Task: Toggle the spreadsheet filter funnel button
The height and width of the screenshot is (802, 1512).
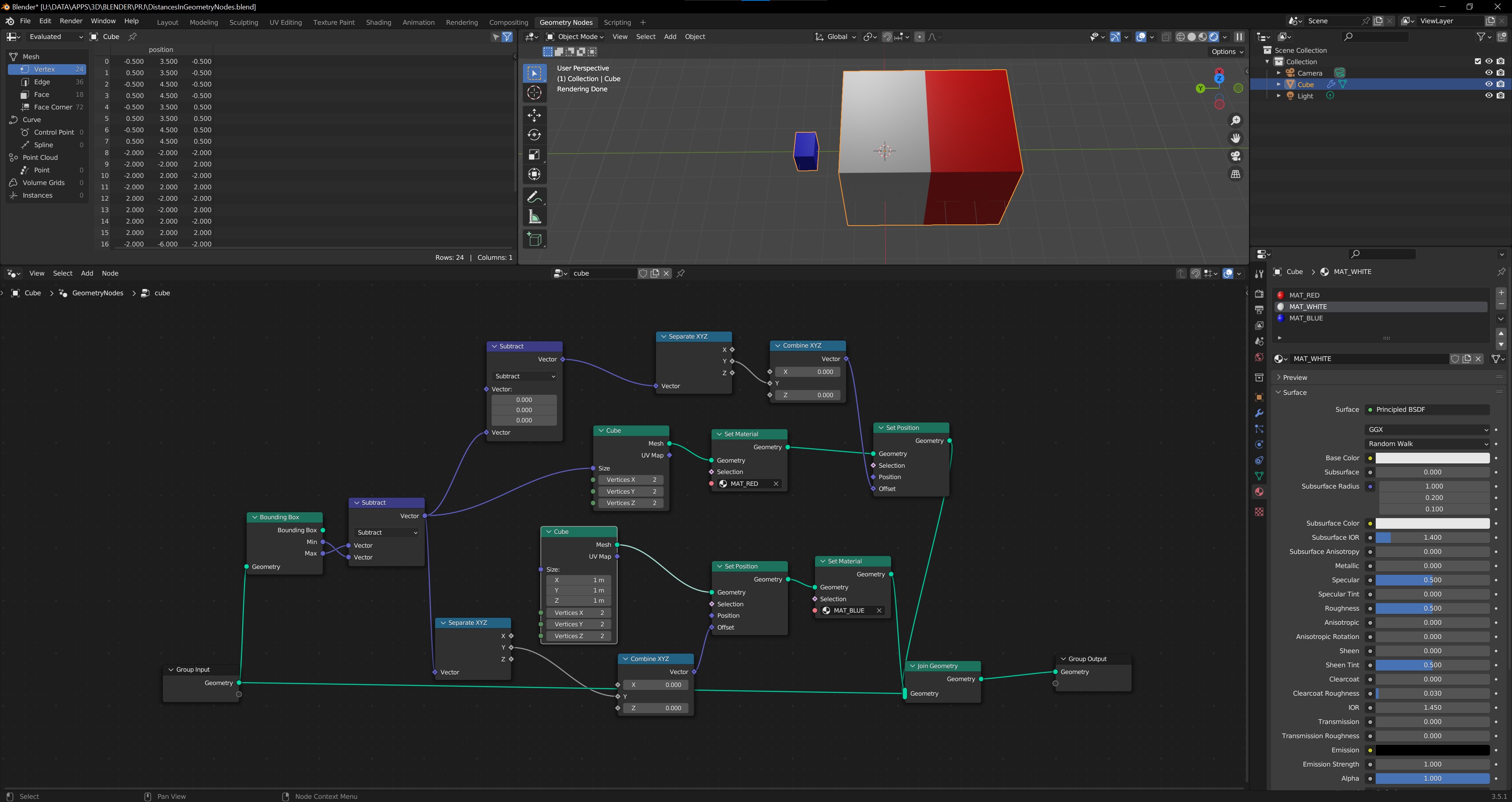Action: 508,36
